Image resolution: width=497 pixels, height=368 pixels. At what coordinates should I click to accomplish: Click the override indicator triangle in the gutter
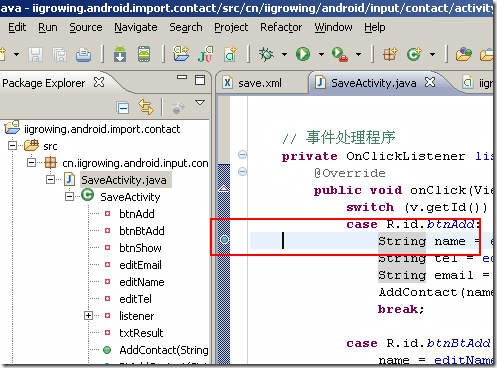[x=223, y=189]
